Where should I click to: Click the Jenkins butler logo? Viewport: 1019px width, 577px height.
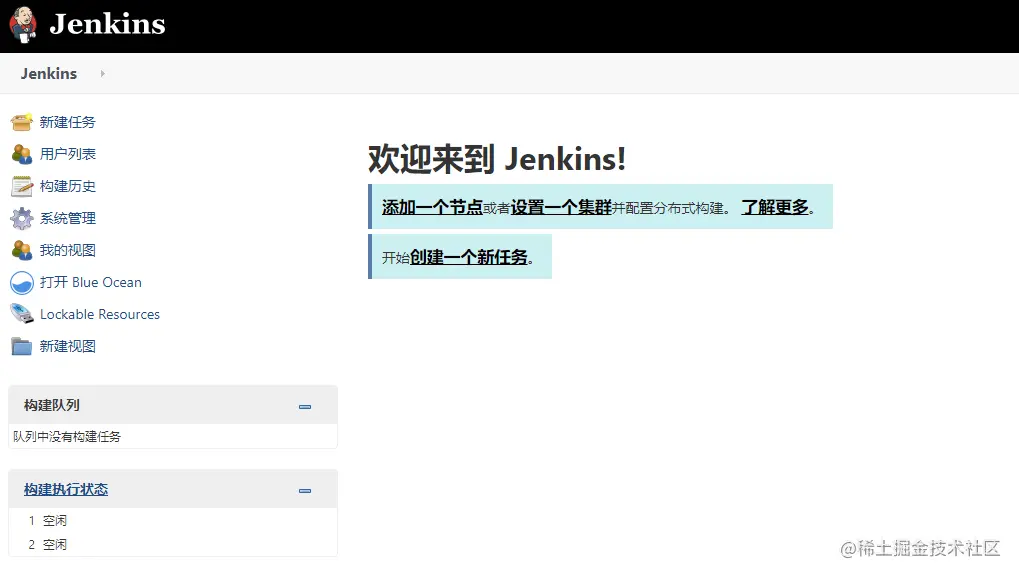pos(22,25)
